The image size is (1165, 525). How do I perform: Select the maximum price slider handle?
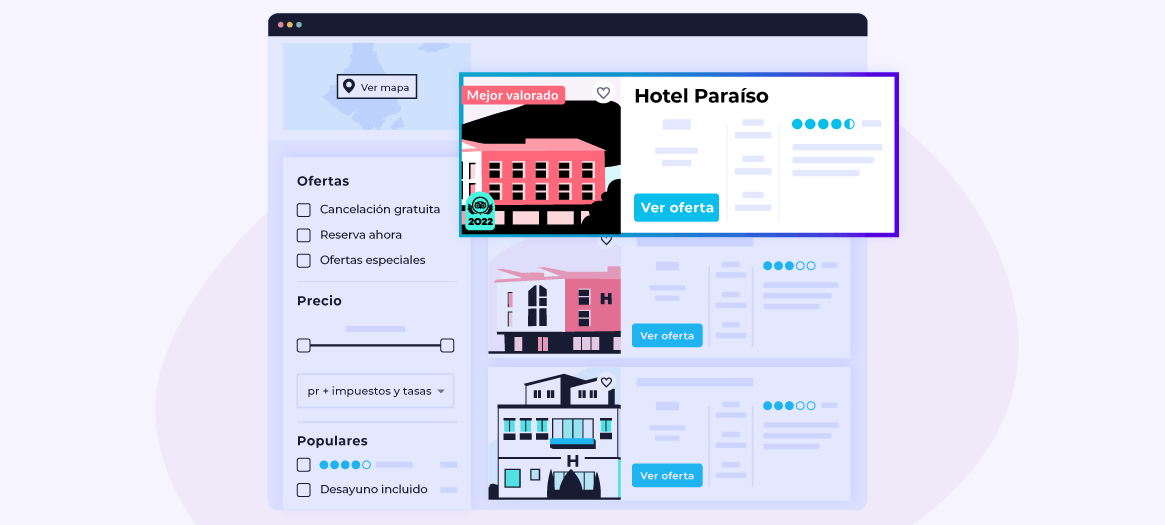[447, 345]
